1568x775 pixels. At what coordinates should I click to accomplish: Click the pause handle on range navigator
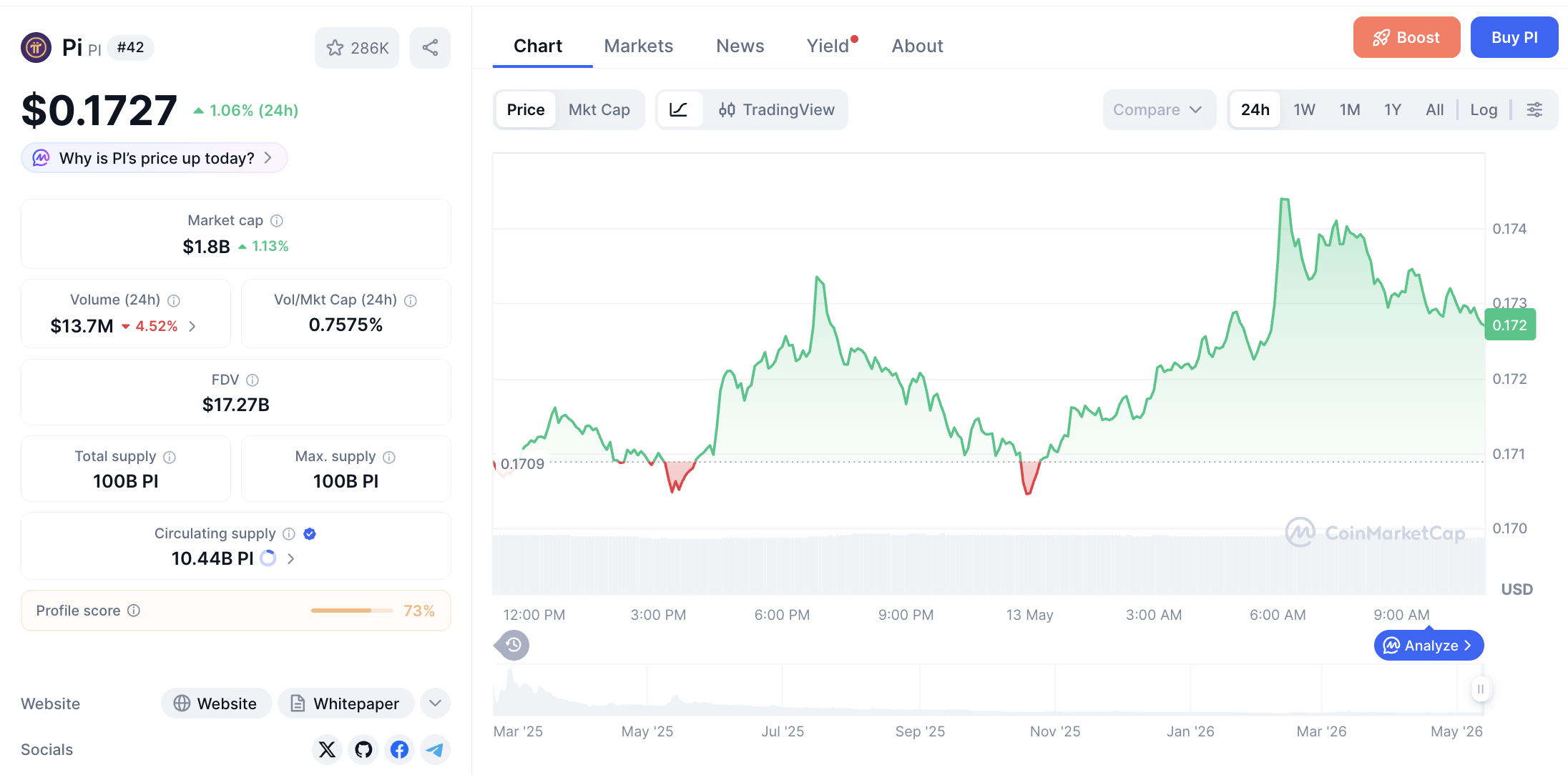tap(1481, 689)
